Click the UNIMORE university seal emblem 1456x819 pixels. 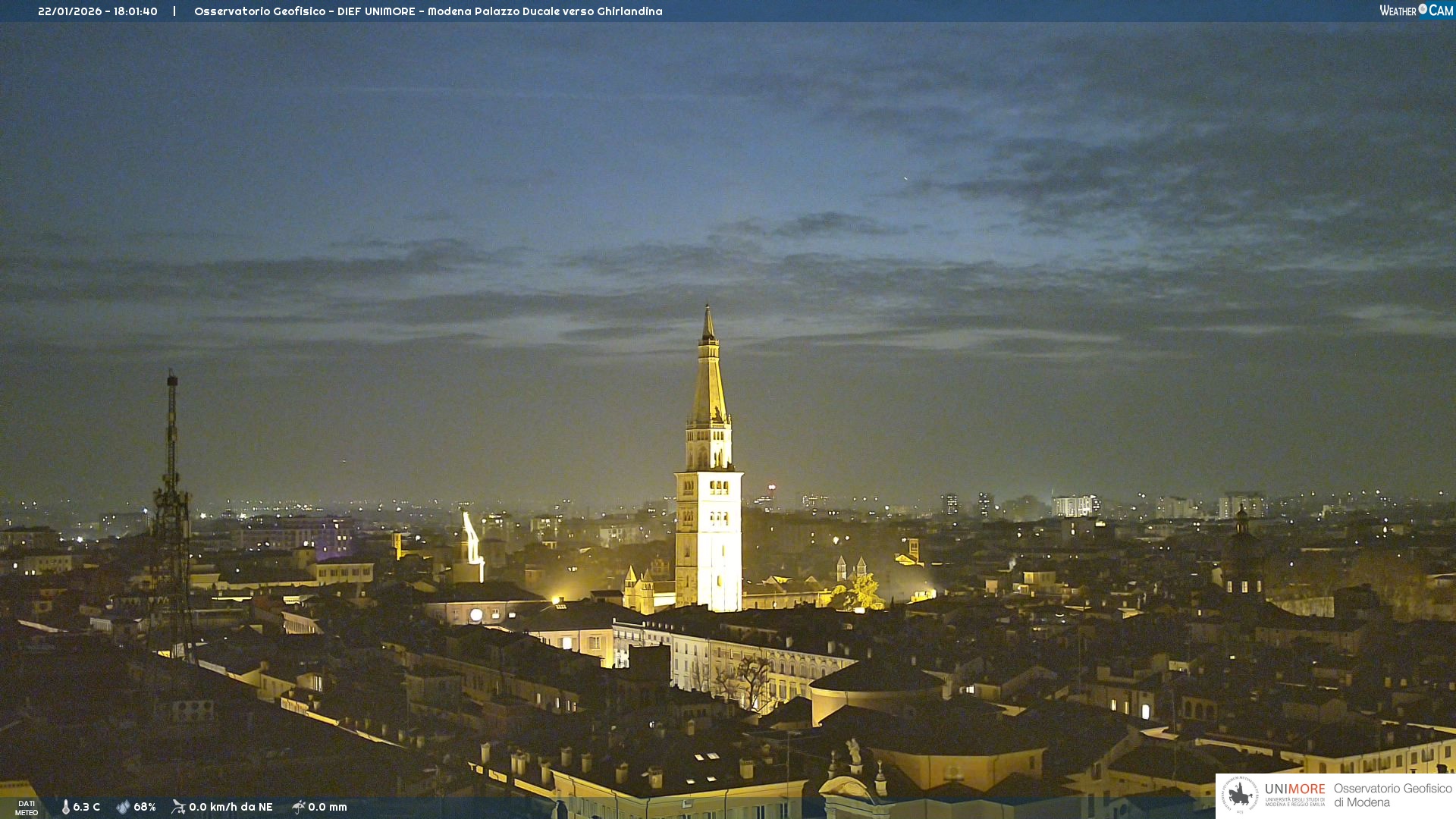(x=1240, y=795)
